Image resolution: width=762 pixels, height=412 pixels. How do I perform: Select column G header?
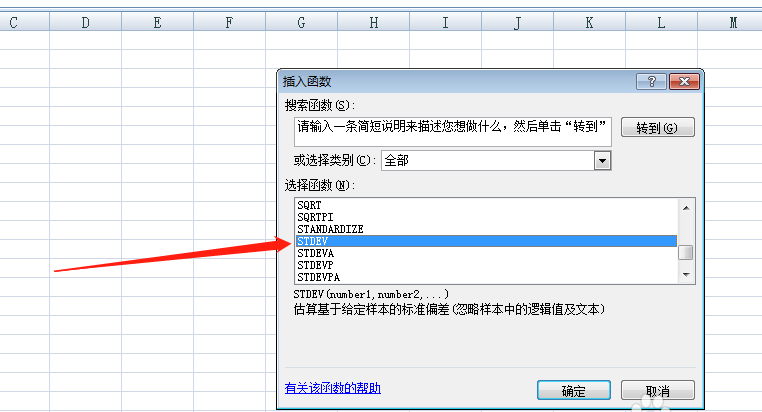301,22
